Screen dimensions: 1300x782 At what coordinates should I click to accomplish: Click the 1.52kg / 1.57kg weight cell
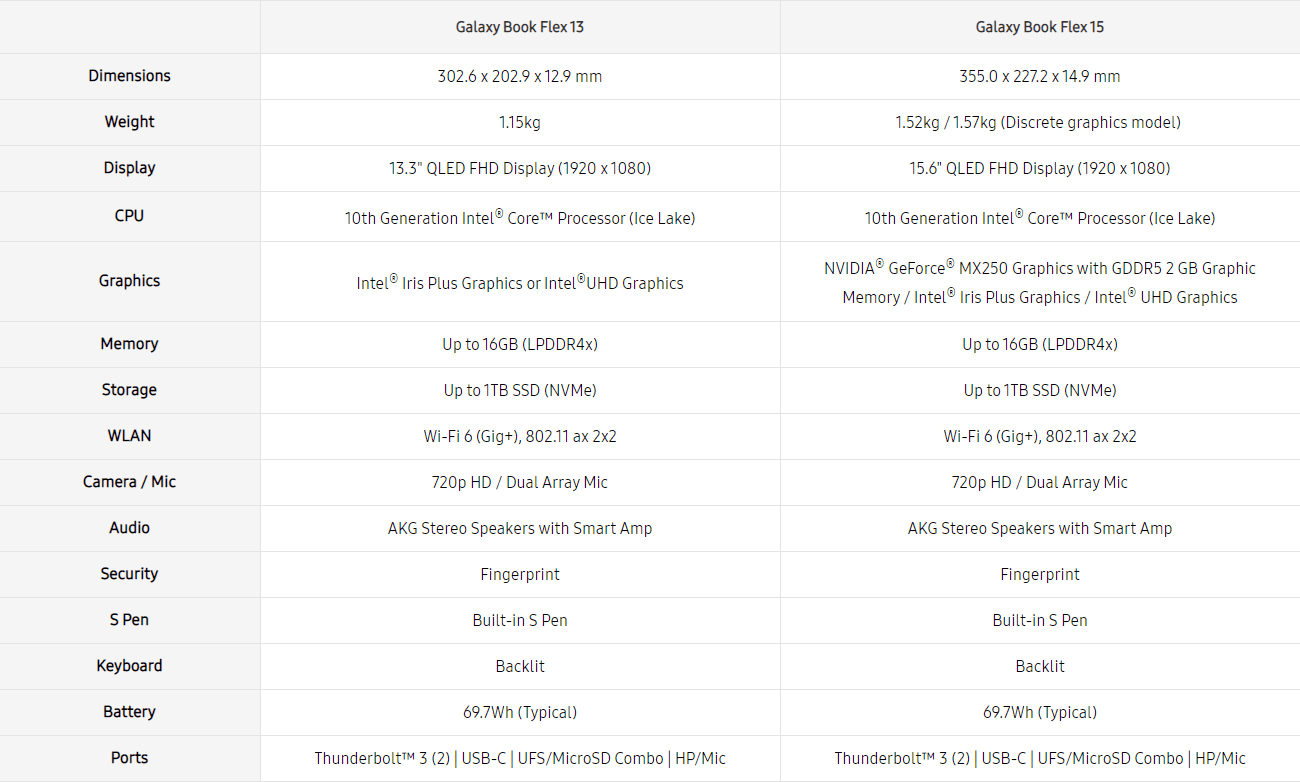tap(1040, 122)
